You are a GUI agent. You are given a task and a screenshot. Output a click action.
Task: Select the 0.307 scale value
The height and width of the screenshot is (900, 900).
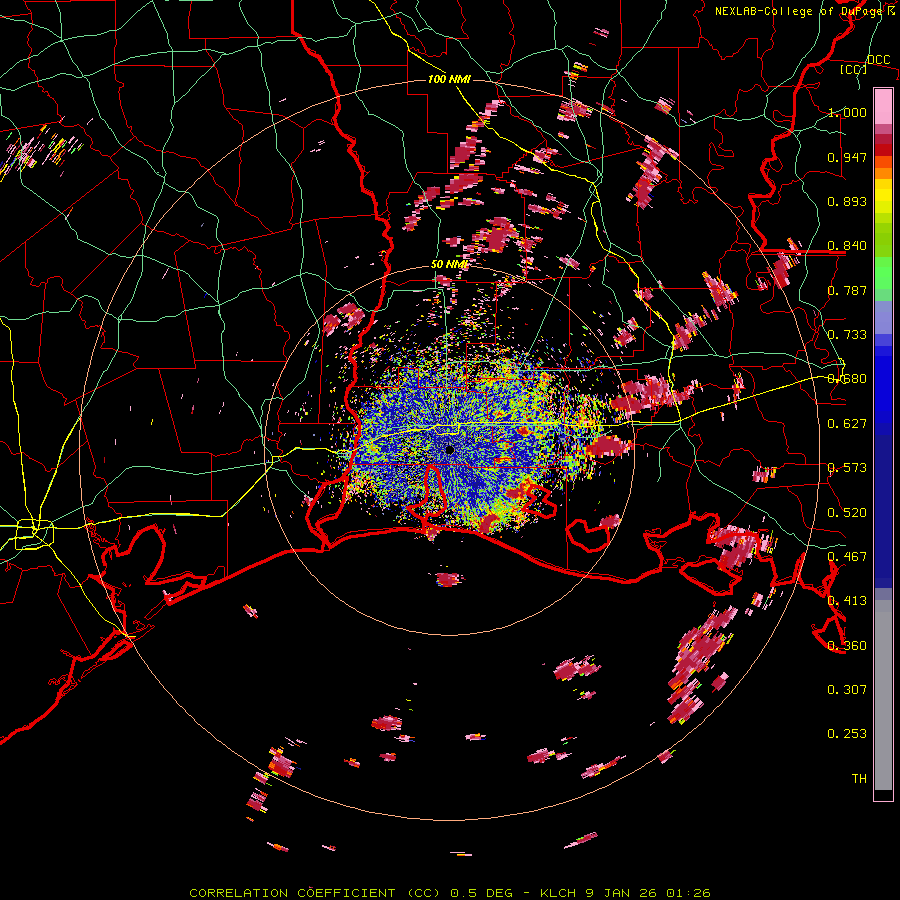click(847, 690)
